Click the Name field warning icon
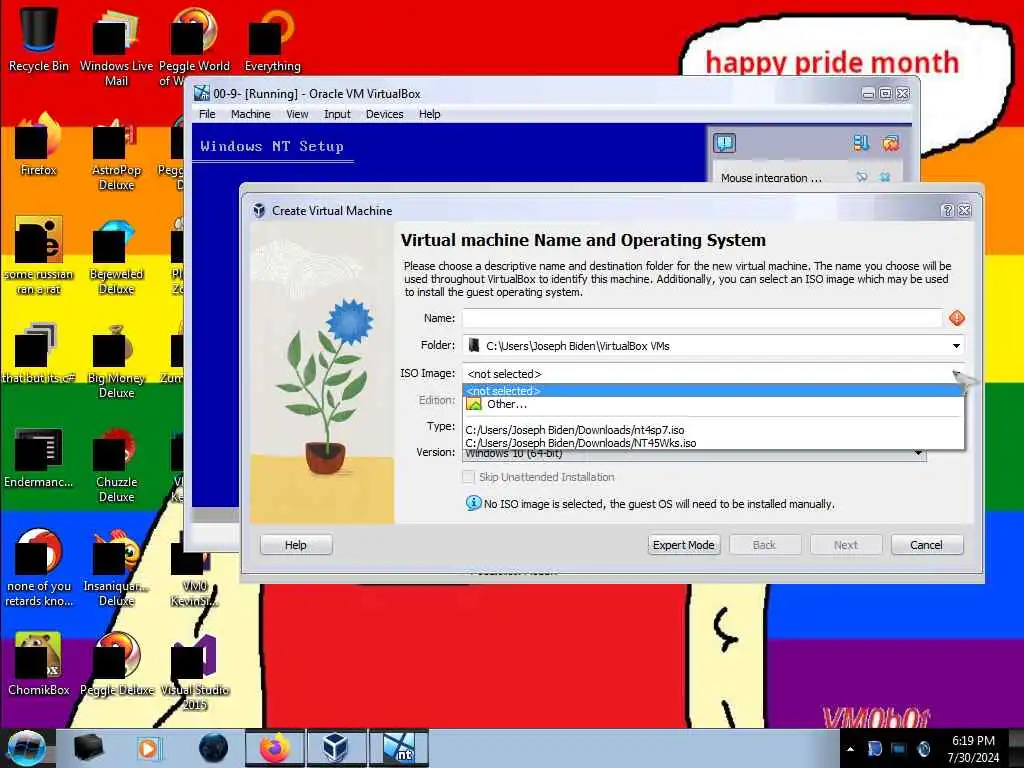1024x768 pixels. pyautogui.click(x=957, y=318)
